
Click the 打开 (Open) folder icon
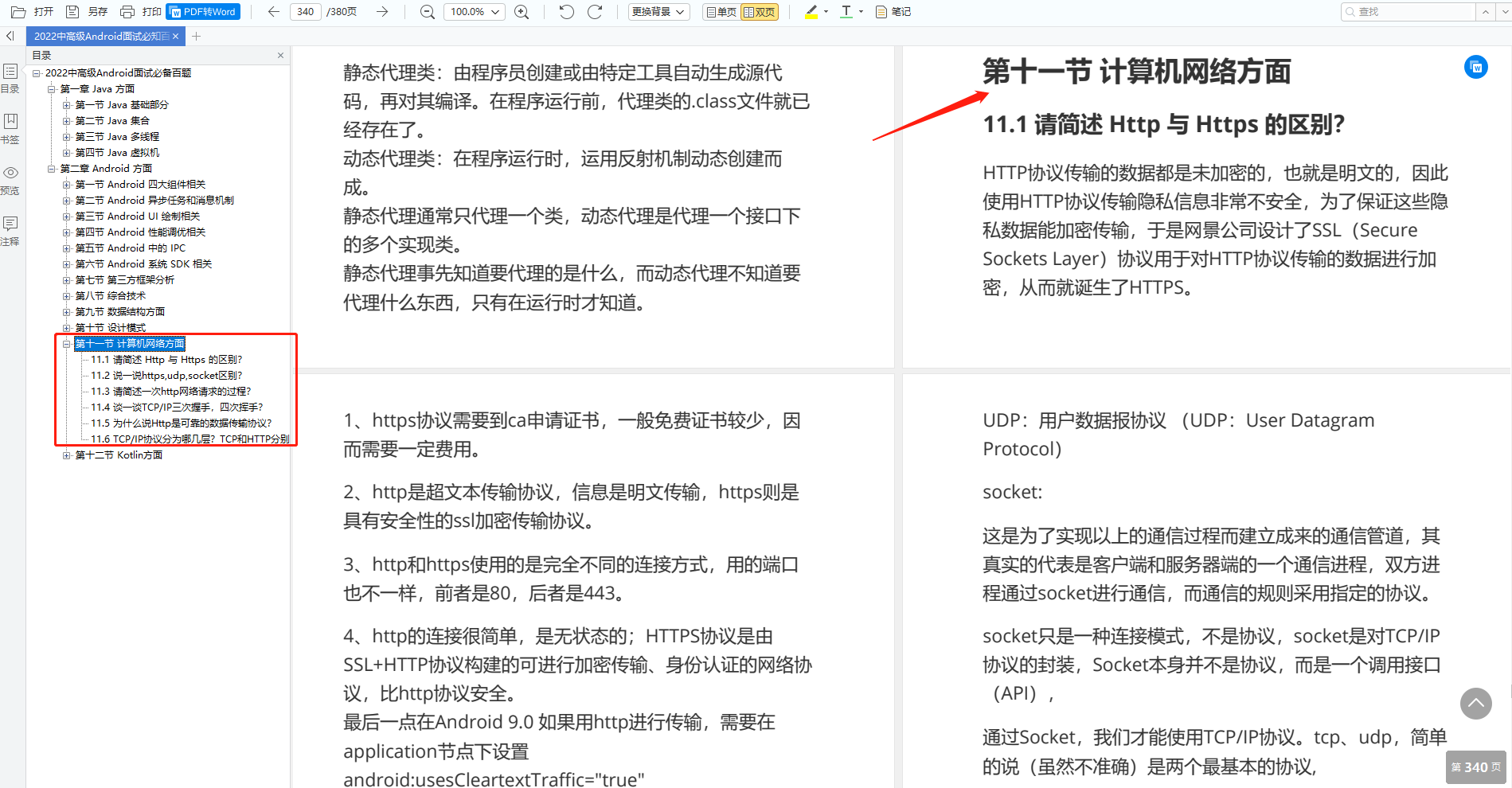(x=18, y=12)
